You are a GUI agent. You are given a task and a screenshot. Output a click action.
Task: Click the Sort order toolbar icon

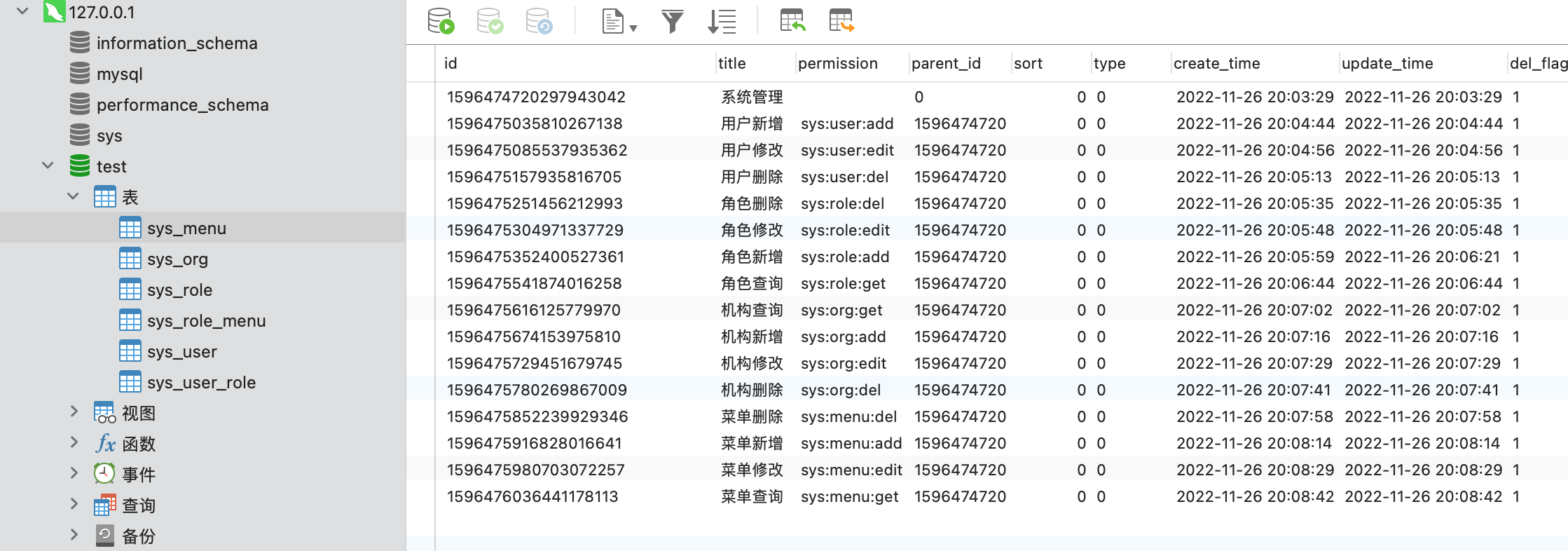[x=722, y=22]
